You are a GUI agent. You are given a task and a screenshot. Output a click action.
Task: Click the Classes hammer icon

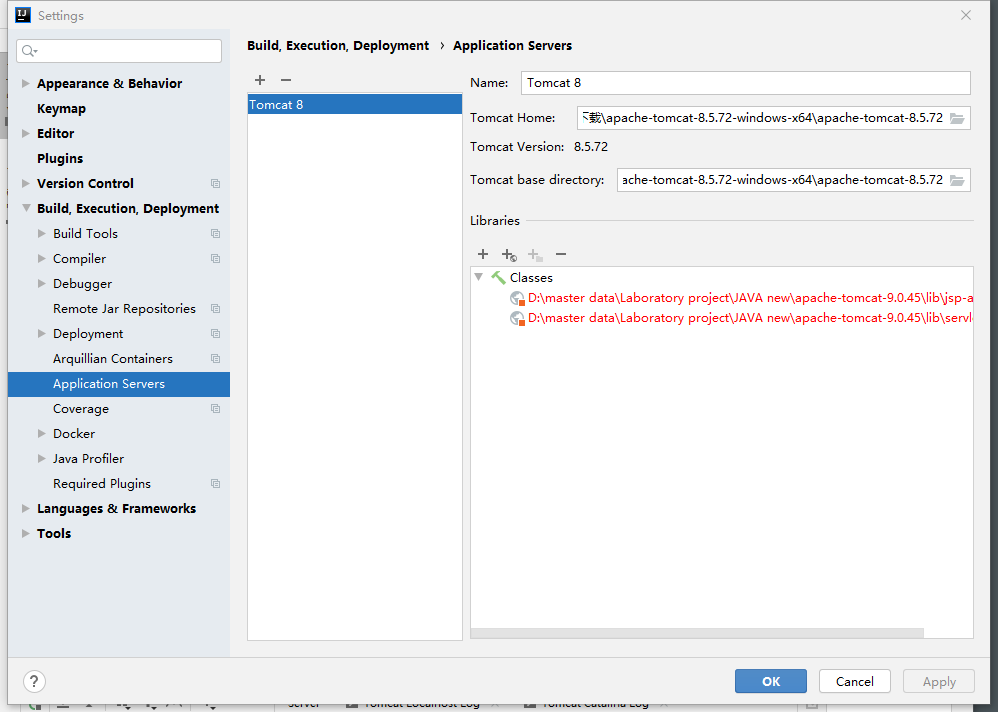point(498,277)
